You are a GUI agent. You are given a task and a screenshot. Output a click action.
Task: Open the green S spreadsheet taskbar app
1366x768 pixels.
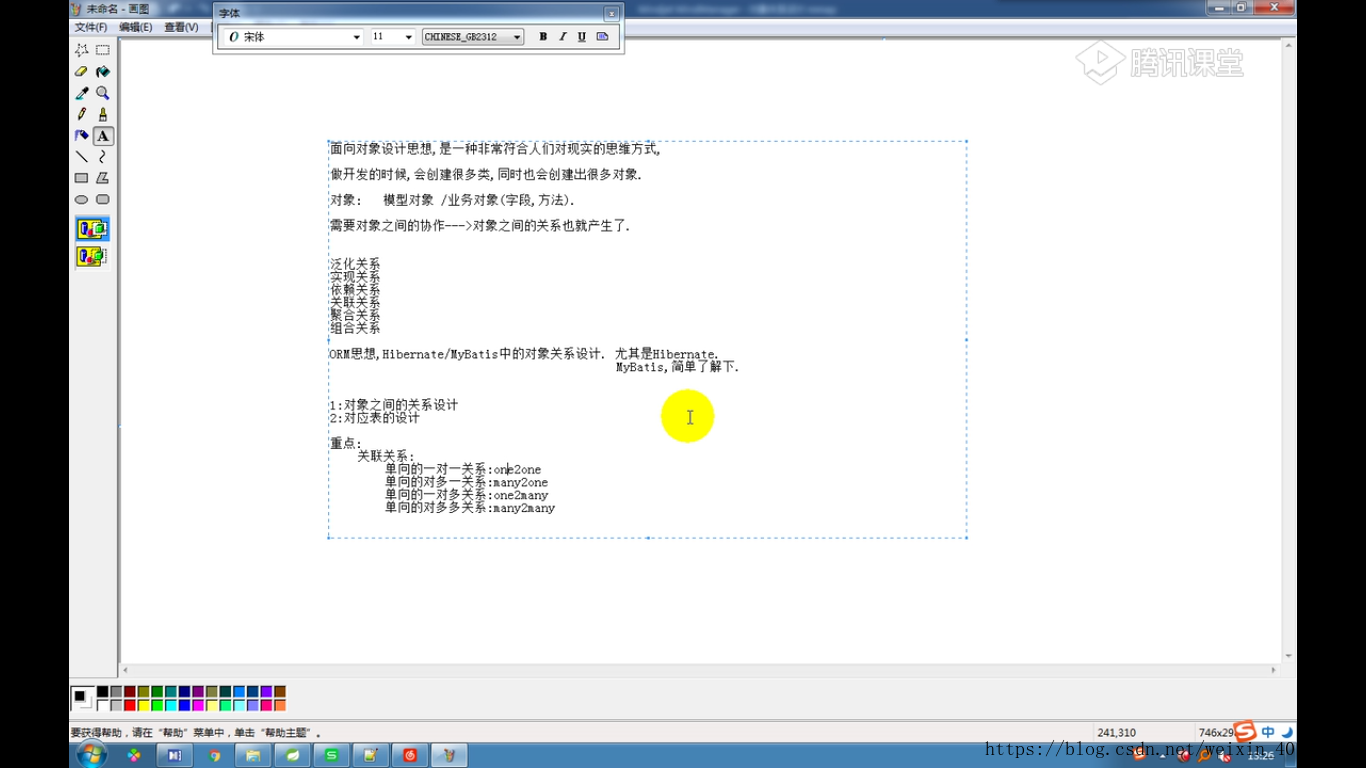[x=331, y=755]
